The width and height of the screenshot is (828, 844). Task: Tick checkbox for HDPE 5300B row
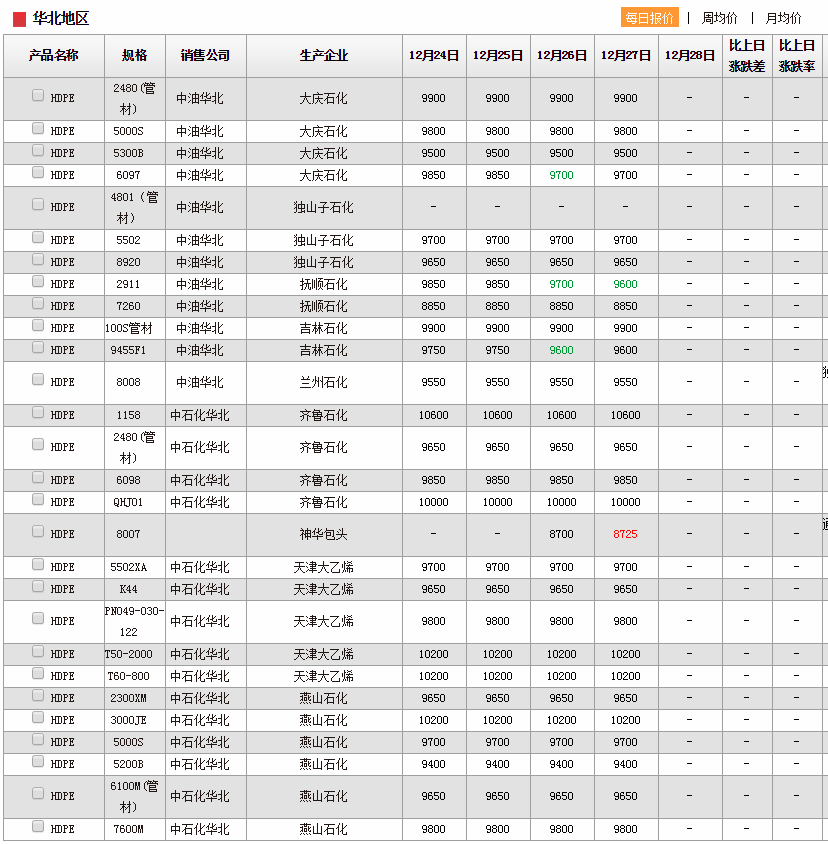[38, 150]
